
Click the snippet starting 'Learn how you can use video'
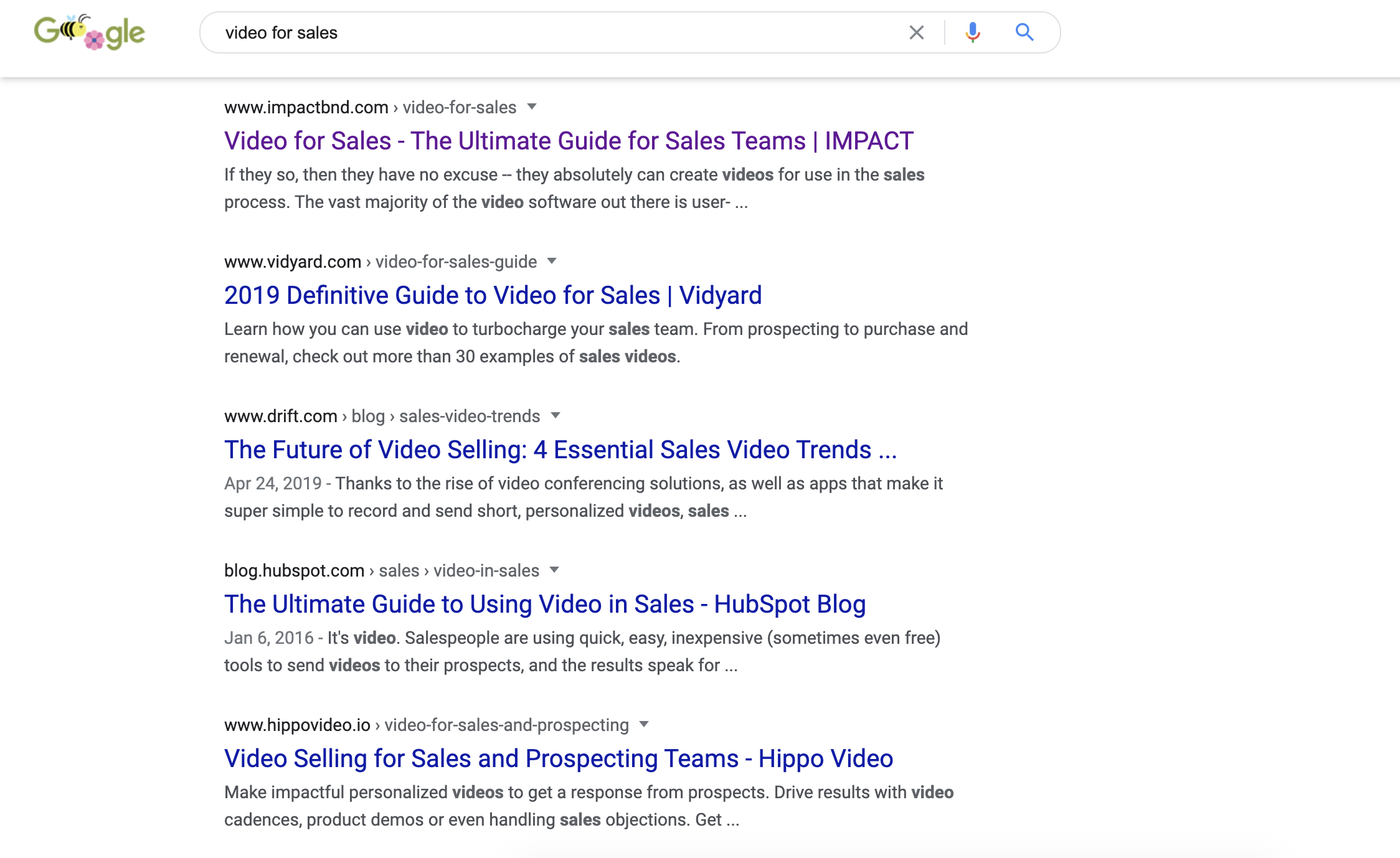pyautogui.click(x=596, y=342)
